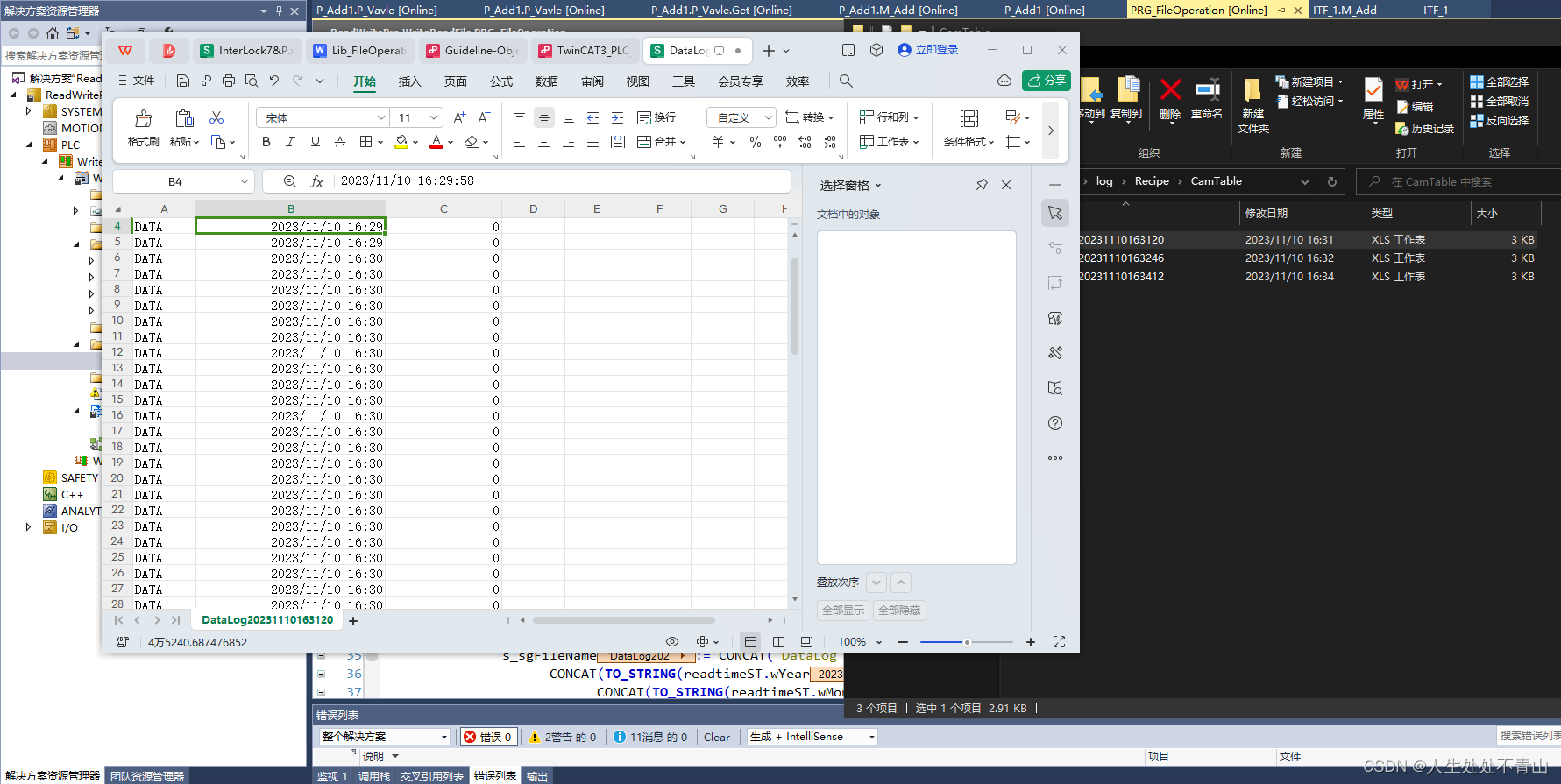Click the eraser clear-format icon
Image resolution: width=1561 pixels, height=784 pixels.
pos(472,142)
